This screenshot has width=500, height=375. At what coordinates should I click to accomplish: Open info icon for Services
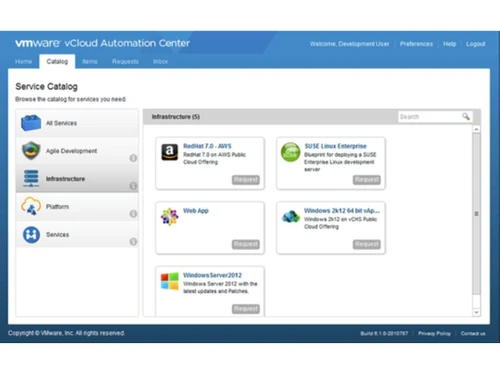click(133, 241)
